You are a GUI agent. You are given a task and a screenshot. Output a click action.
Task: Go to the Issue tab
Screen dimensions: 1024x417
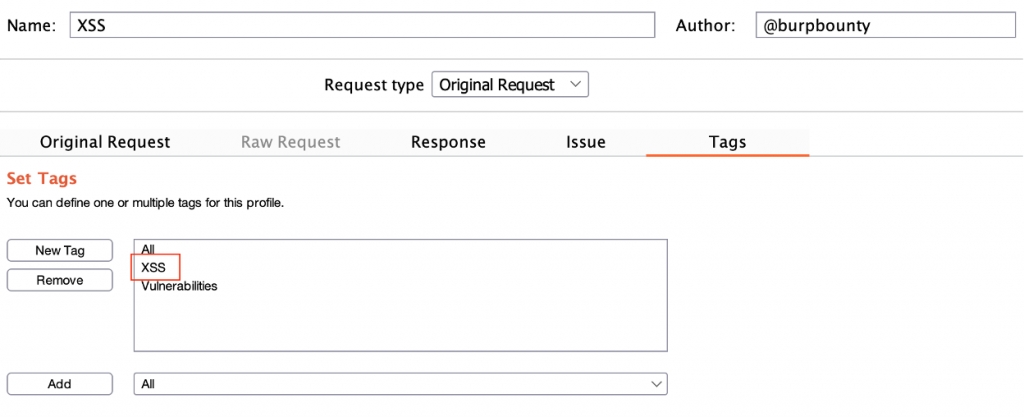pyautogui.click(x=585, y=142)
